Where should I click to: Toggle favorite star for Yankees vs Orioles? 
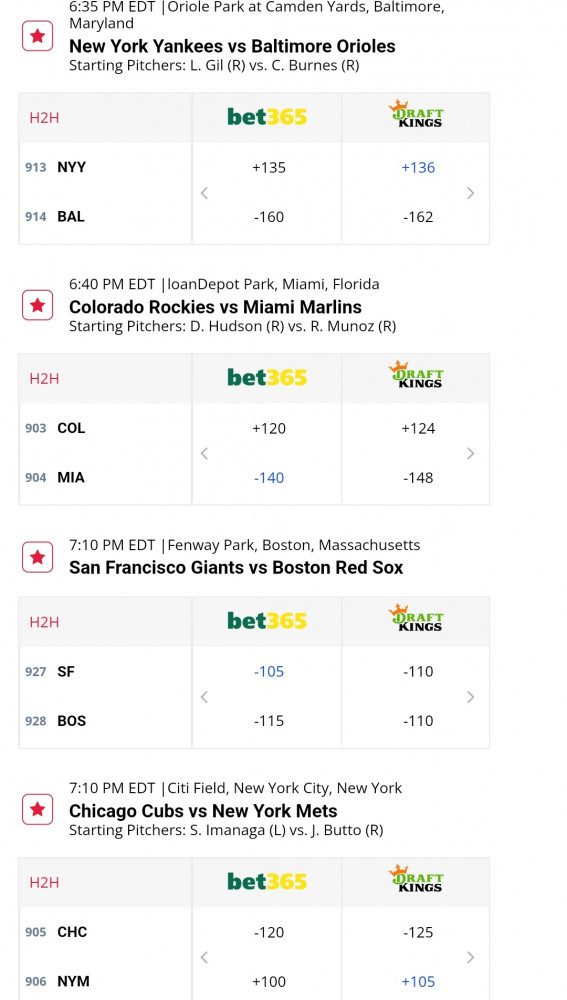tap(38, 36)
